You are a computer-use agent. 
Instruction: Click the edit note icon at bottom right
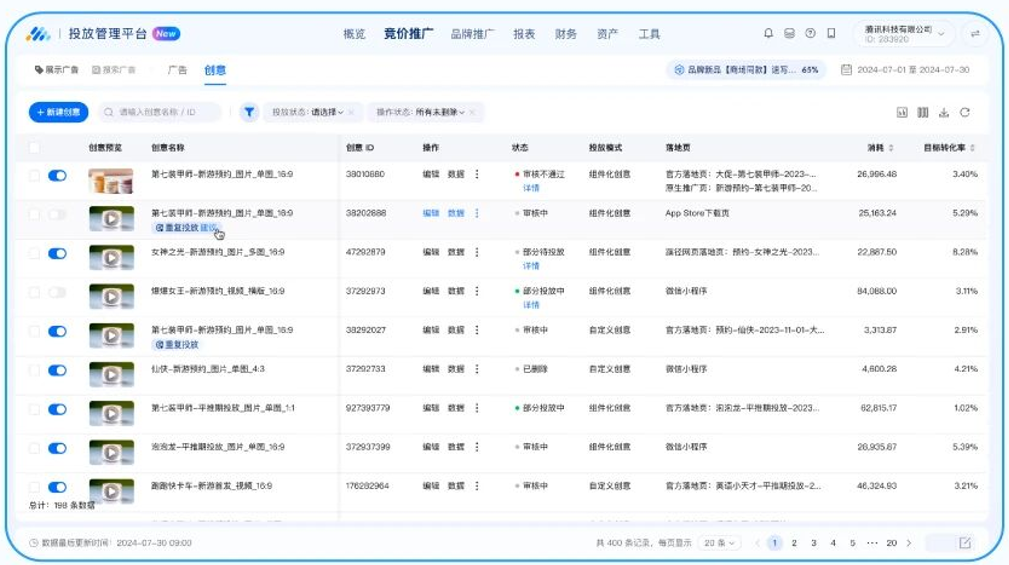point(964,543)
